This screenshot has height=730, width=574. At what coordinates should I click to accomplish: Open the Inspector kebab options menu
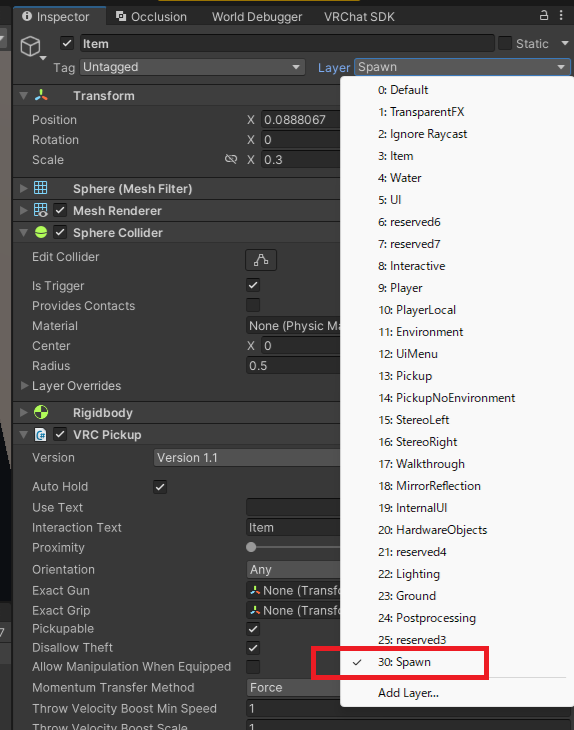[561, 15]
